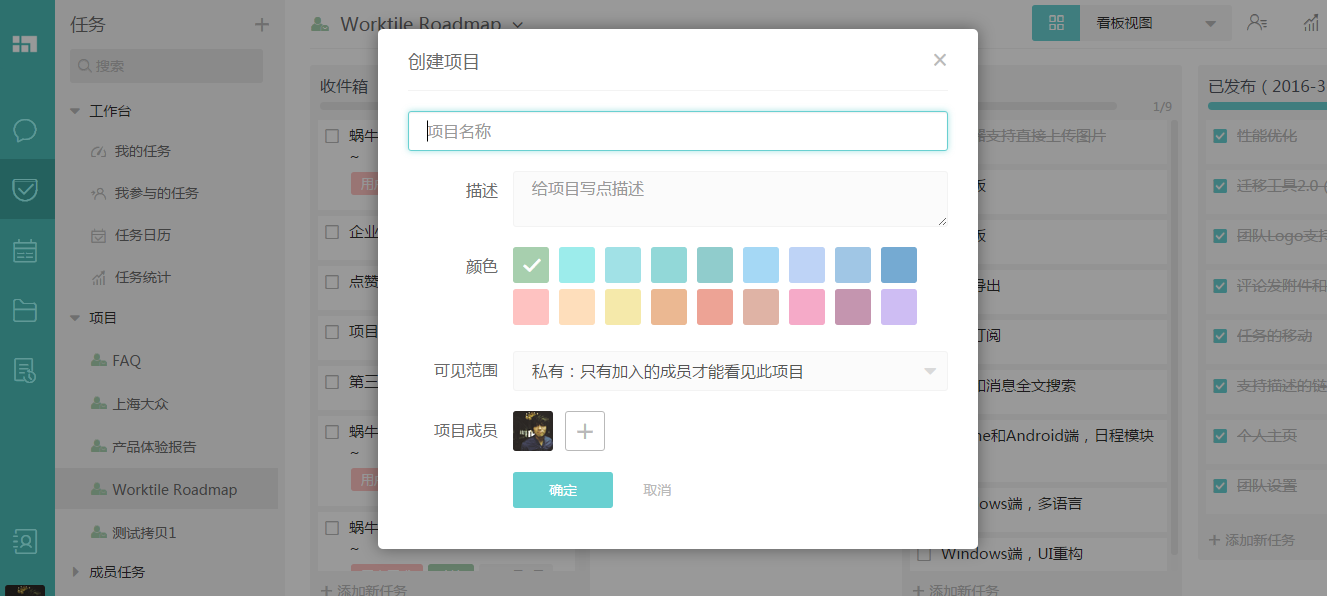Select the tasks checkmark icon in sidebar

tap(27, 189)
